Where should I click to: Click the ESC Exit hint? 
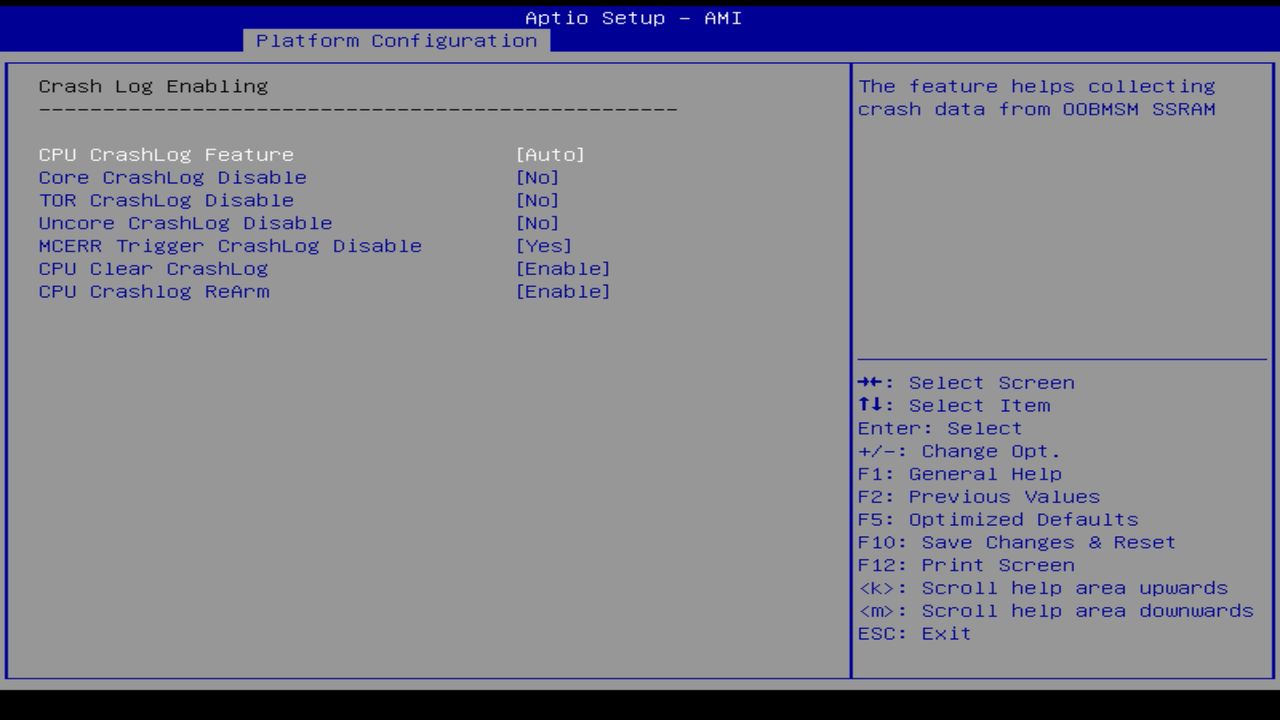914,633
